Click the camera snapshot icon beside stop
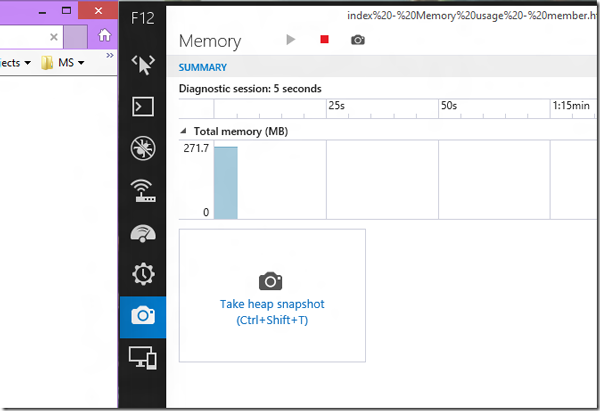Screen dimensions: 600x411 tap(357, 40)
